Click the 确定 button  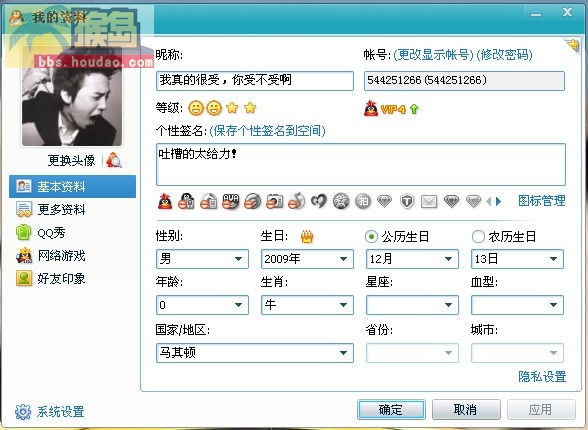click(x=391, y=410)
